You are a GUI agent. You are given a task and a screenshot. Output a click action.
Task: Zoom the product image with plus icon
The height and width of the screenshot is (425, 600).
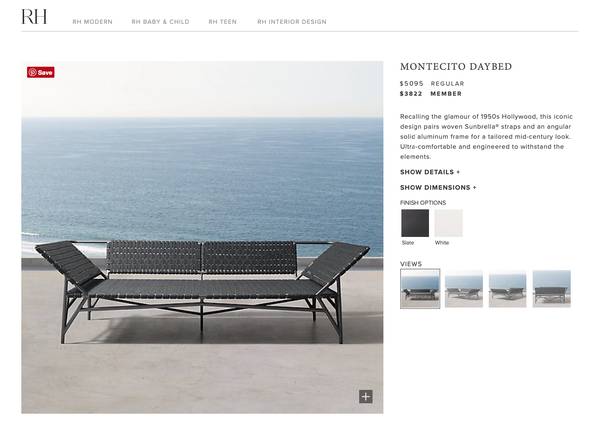[x=365, y=397]
